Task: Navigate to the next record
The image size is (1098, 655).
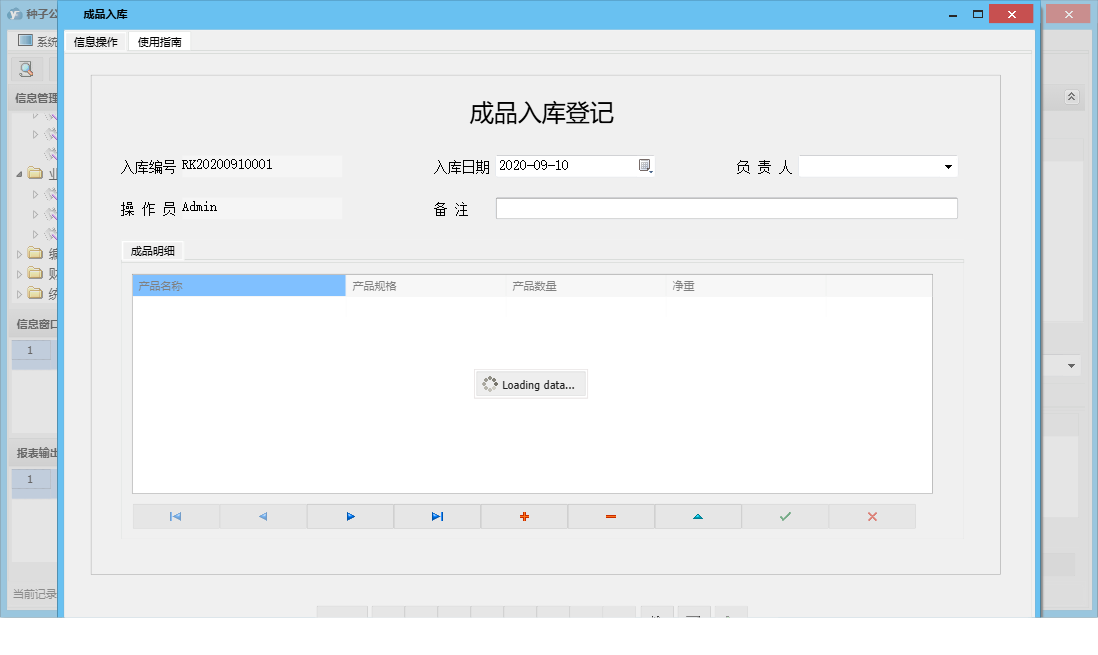Action: tap(350, 516)
